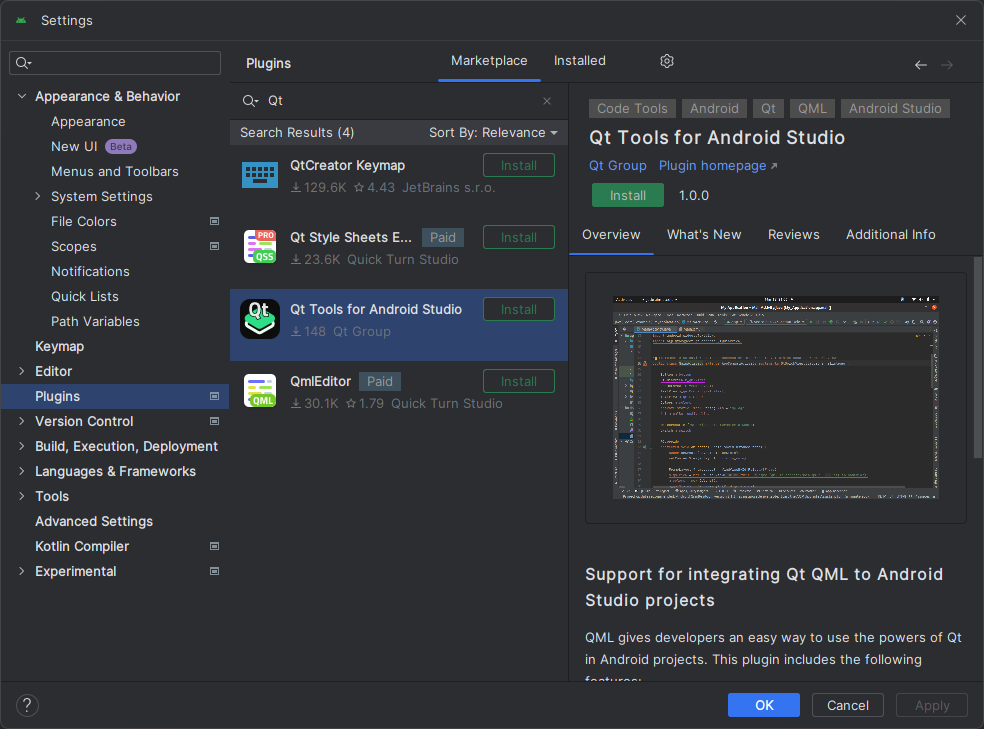Open plugin manage settings via gear icon
Screen dimensions: 984x729
[666, 61]
